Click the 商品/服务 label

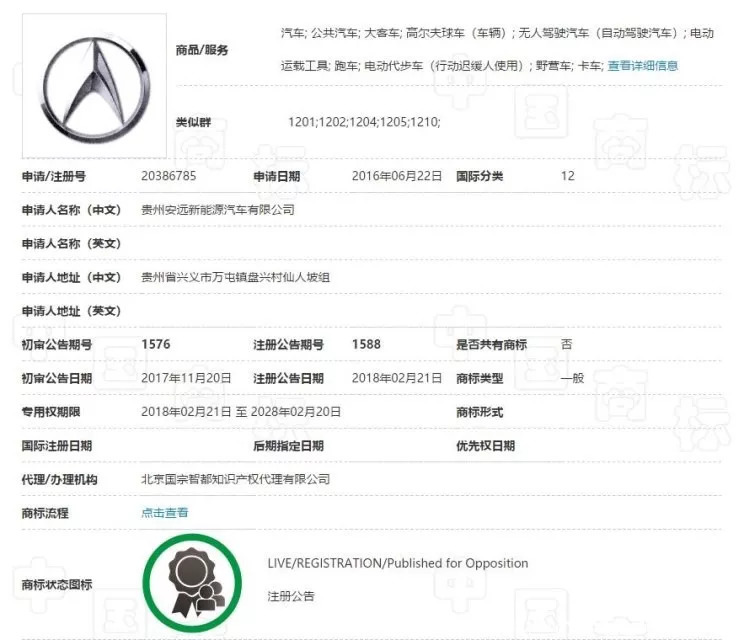pyautogui.click(x=201, y=50)
